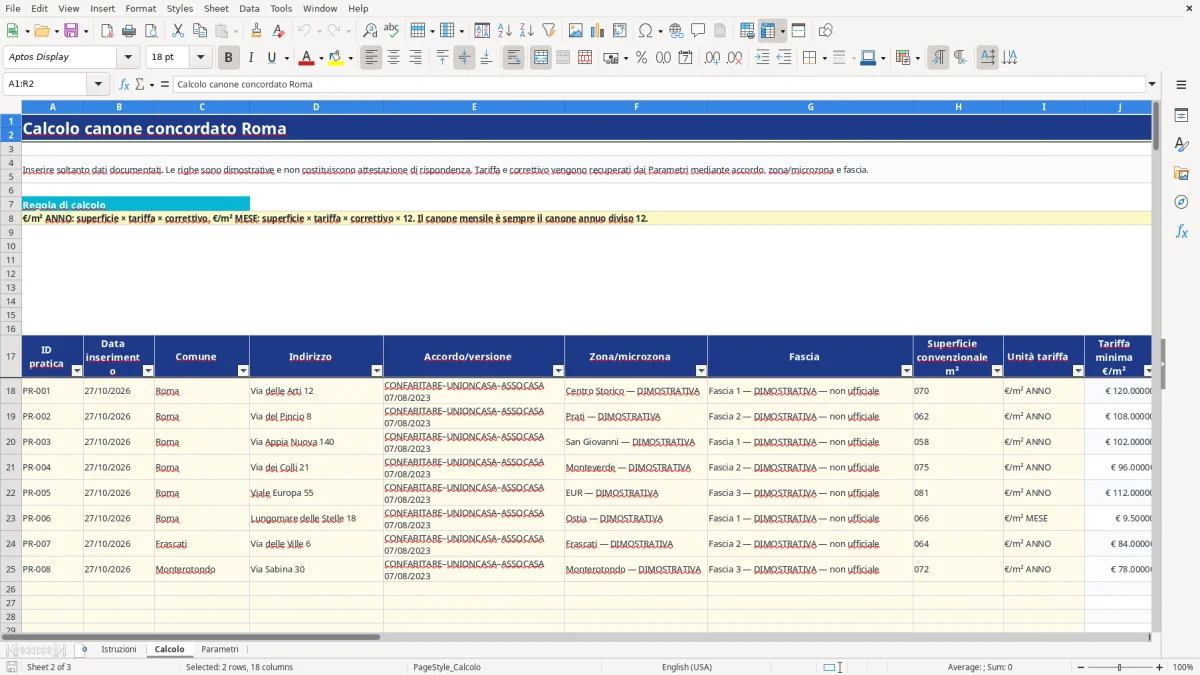Toggle underline formatting

[x=271, y=58]
